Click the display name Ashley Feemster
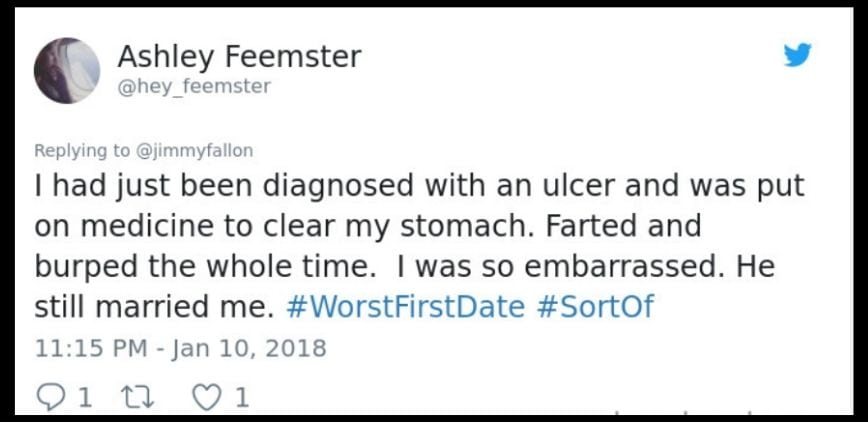 [239, 56]
